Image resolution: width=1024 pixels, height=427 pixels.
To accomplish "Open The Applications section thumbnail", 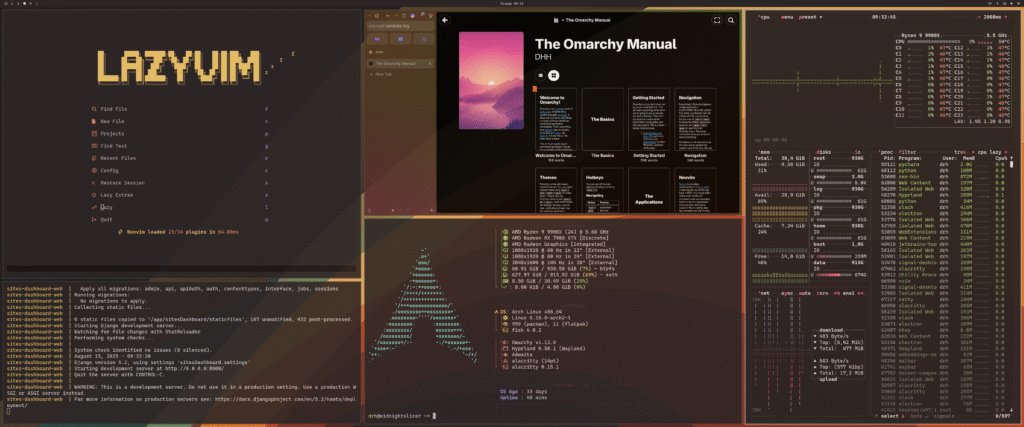I will (x=649, y=189).
